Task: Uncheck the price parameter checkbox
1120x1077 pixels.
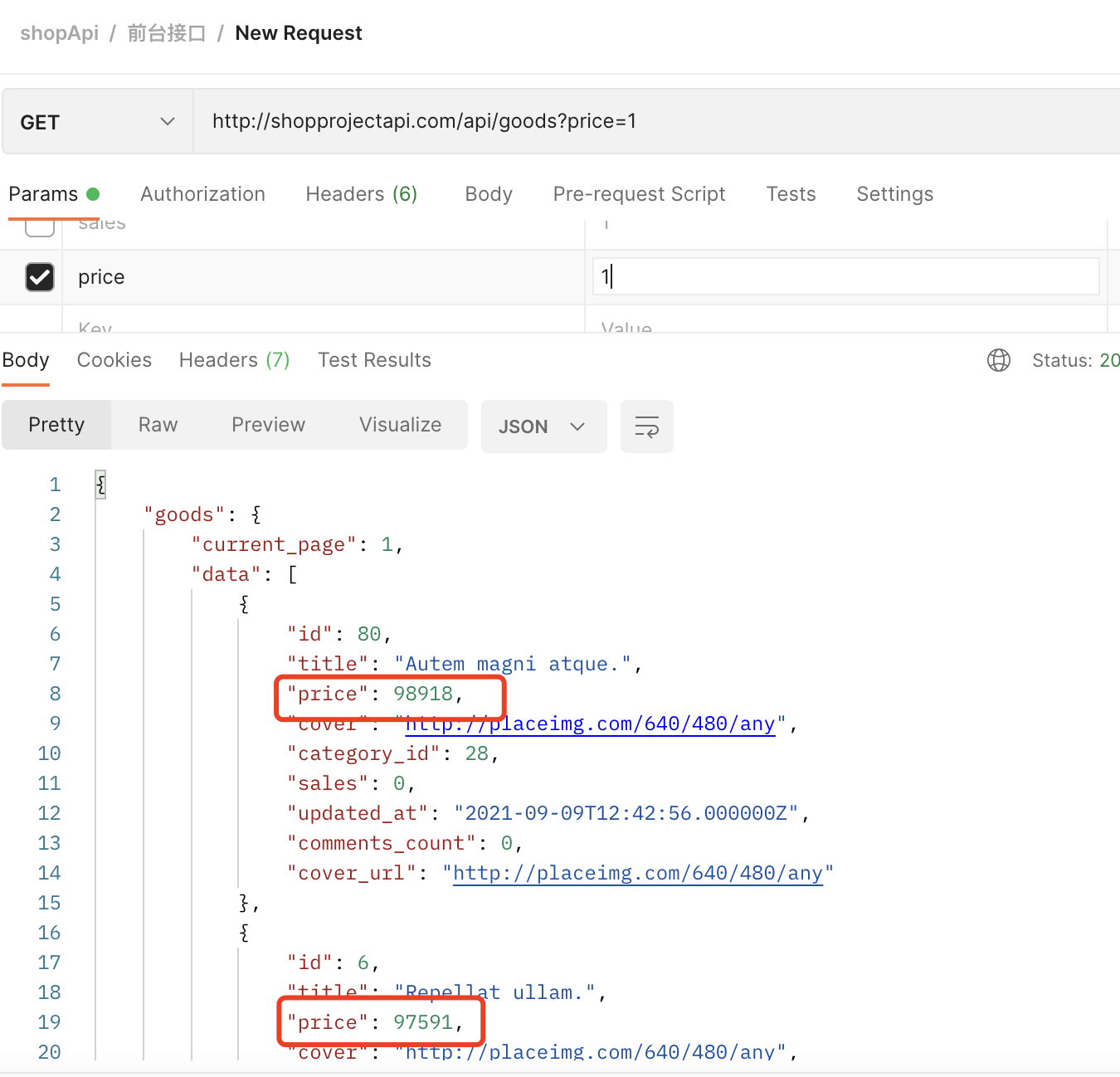Action: (40, 277)
